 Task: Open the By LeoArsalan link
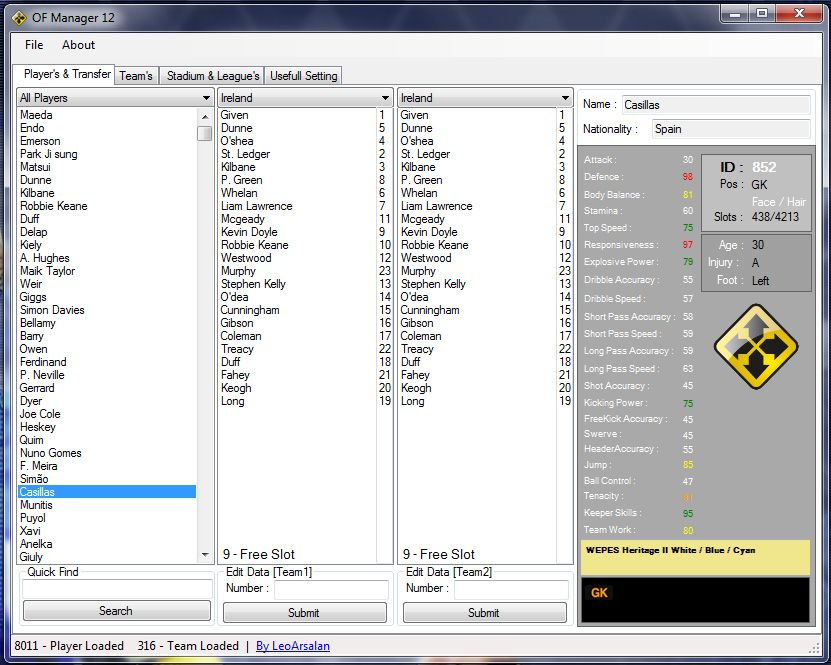pyautogui.click(x=292, y=646)
